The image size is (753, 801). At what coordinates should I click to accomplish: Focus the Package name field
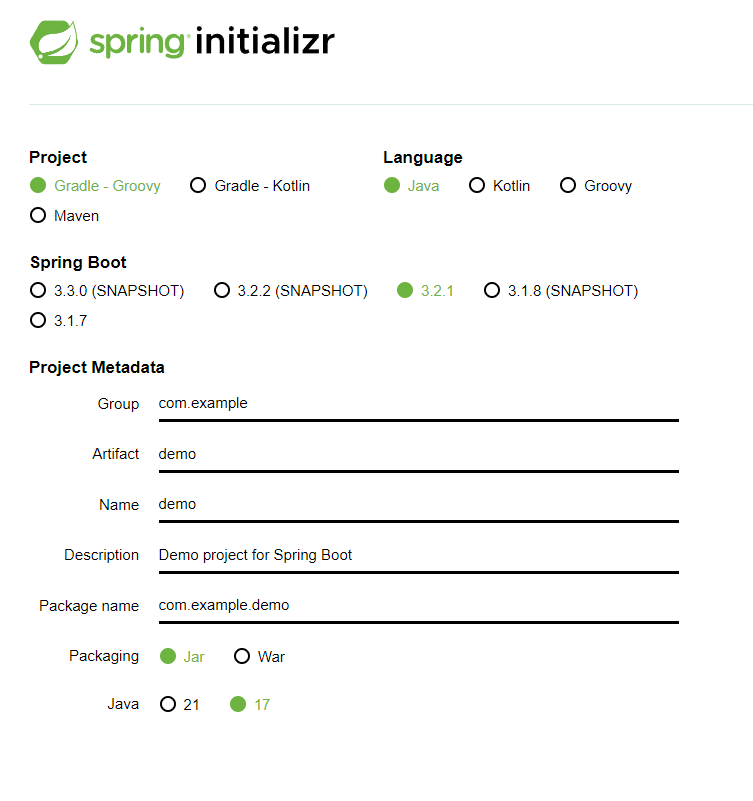[419, 608]
